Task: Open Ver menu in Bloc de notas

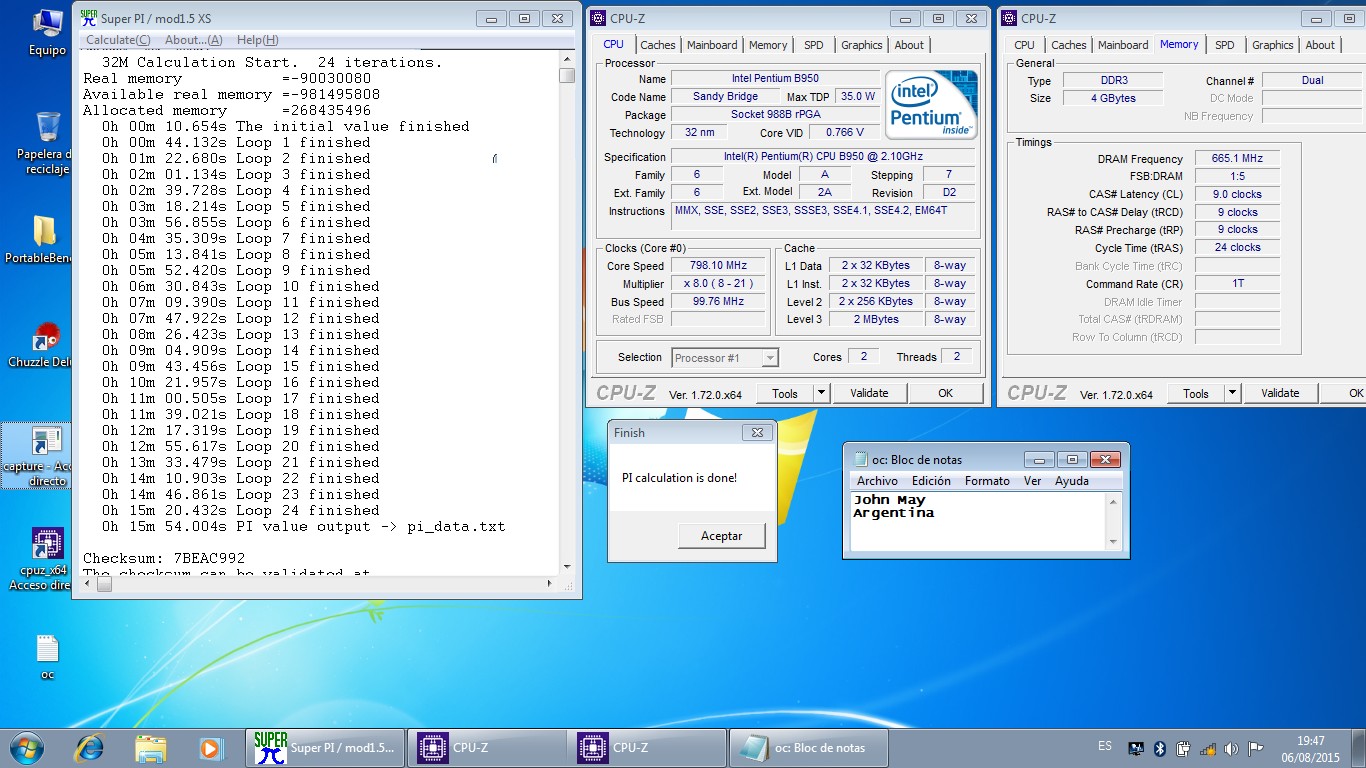Action: pyautogui.click(x=1032, y=481)
